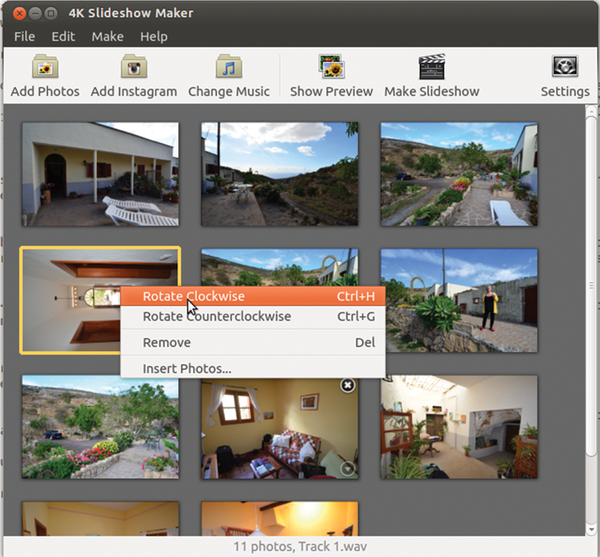Open the Settings toolbar icon
The height and width of the screenshot is (557, 600).
pos(565,66)
